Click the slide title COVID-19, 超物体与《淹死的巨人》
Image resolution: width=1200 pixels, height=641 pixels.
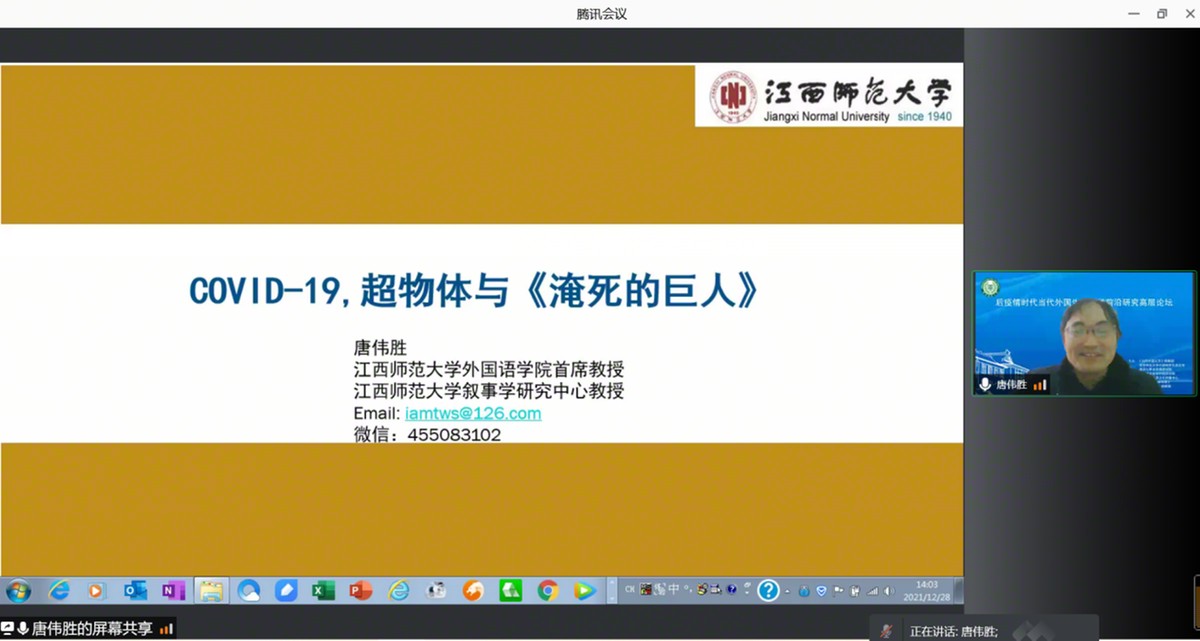pos(475,290)
